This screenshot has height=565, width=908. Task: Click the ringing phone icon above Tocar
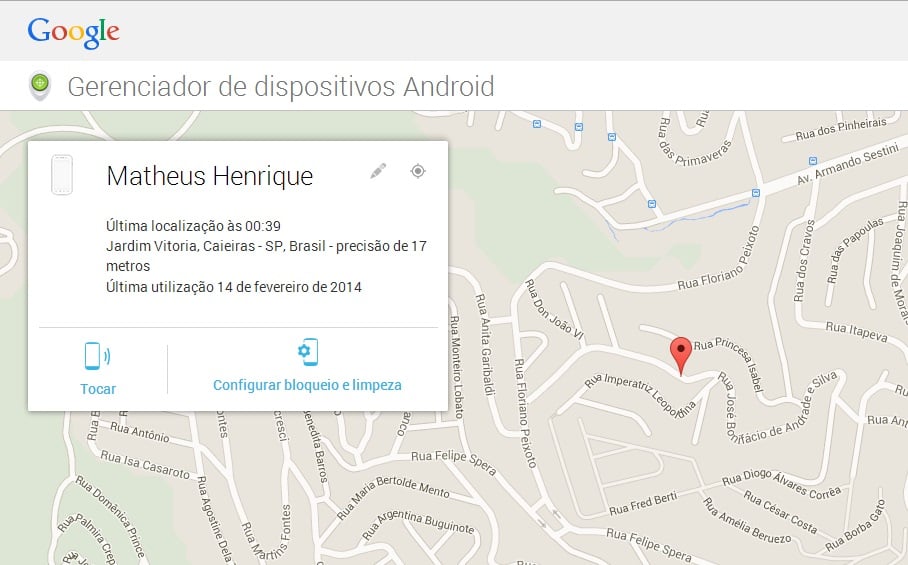(97, 355)
